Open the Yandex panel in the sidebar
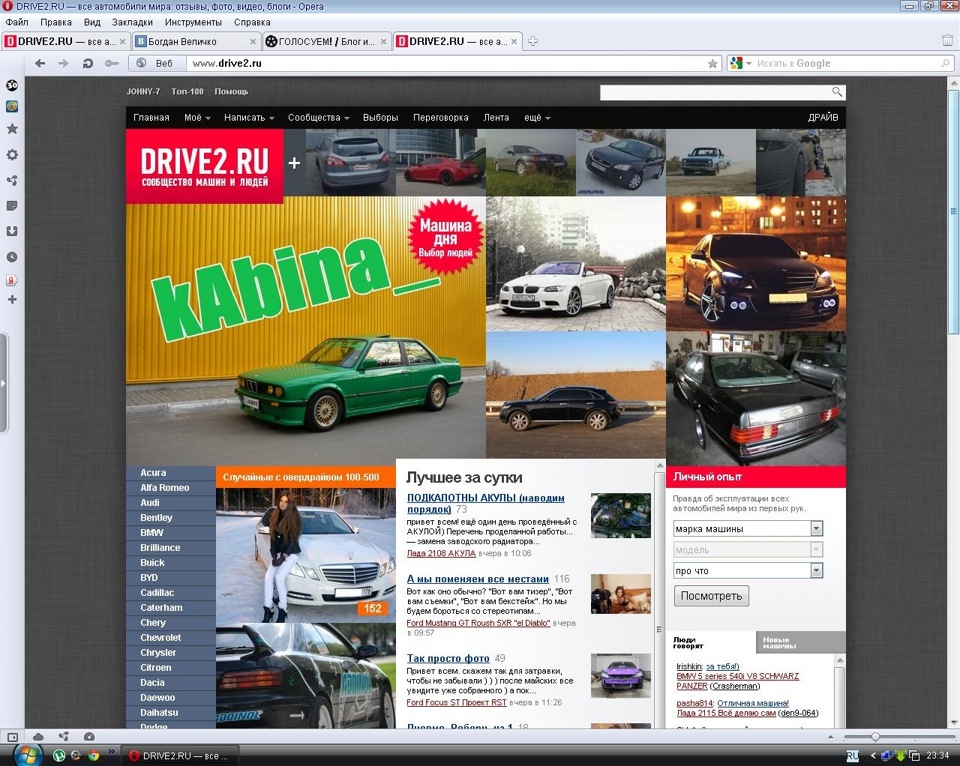Viewport: 960px width, 766px height. [x=12, y=280]
